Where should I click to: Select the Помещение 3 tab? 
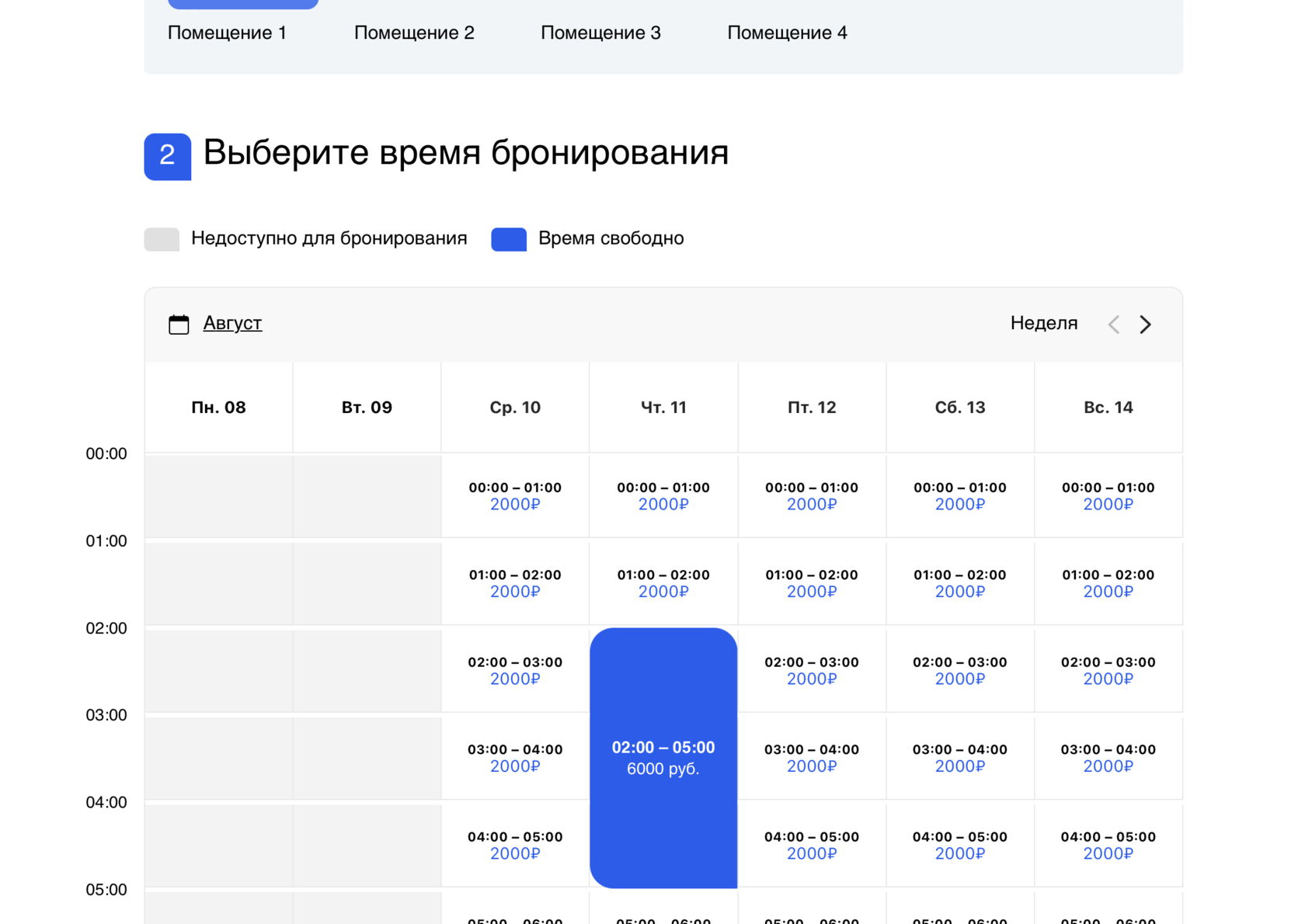tap(600, 33)
